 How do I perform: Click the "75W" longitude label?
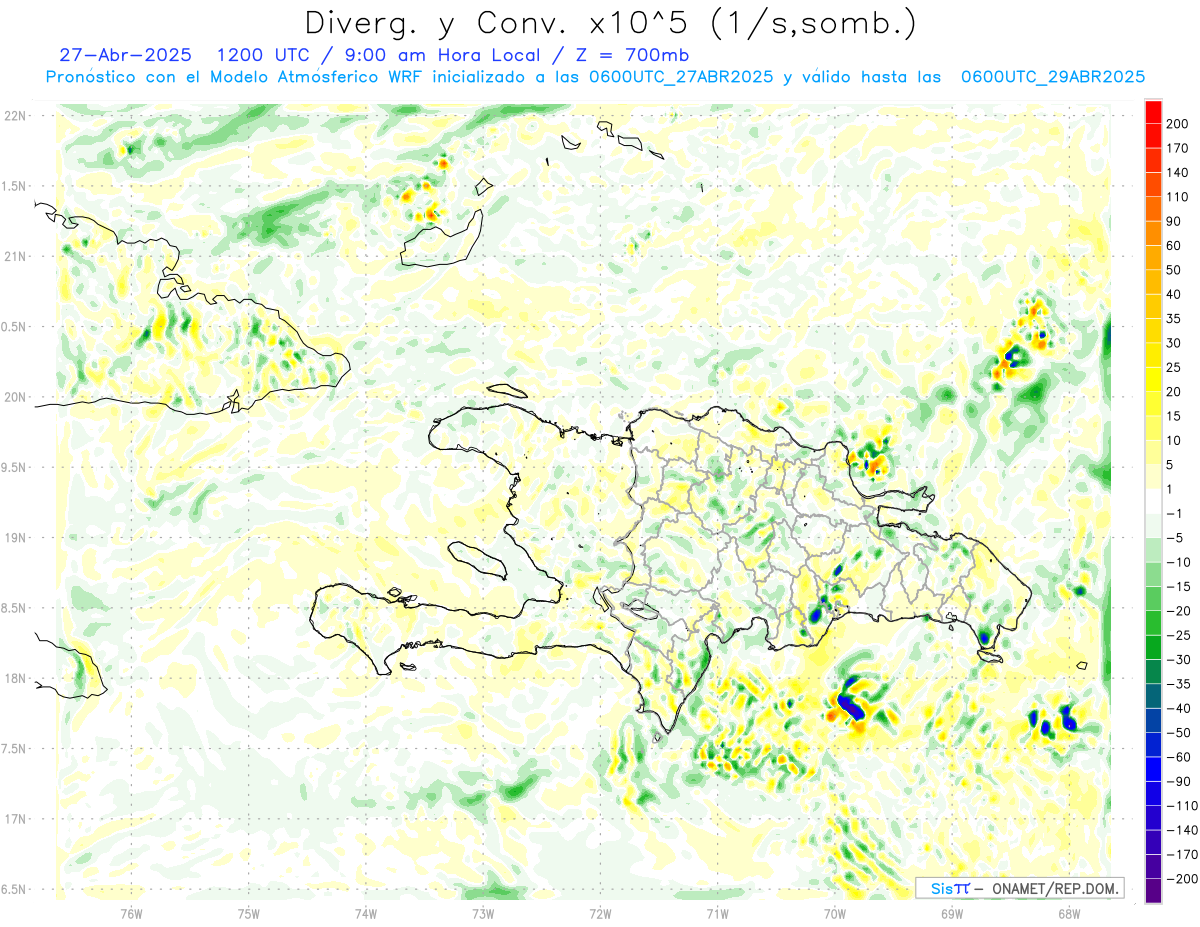249,912
